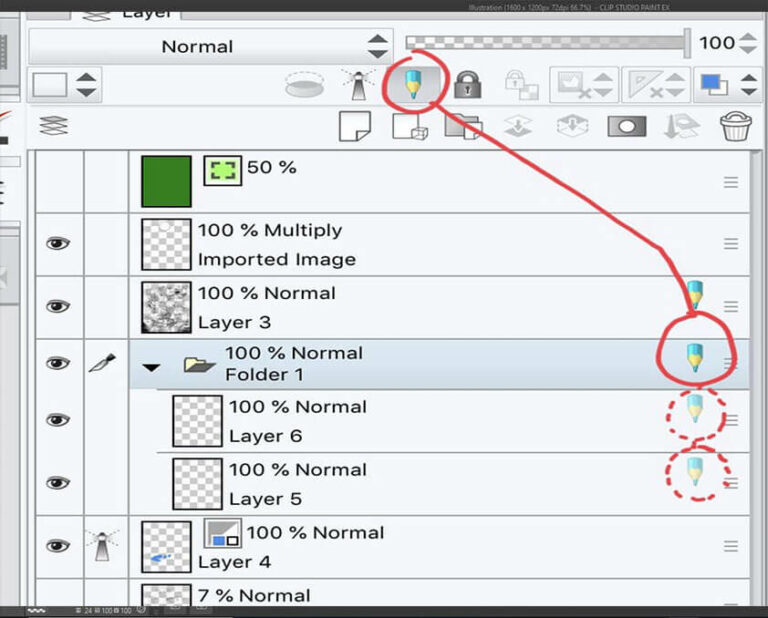768x618 pixels.
Task: Toggle visibility of Layer 6
Action: [58, 420]
